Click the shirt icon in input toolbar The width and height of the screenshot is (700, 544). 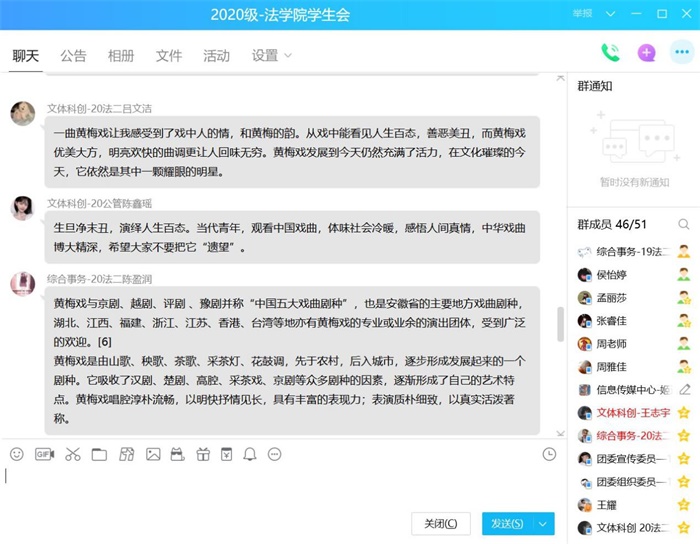(x=127, y=454)
